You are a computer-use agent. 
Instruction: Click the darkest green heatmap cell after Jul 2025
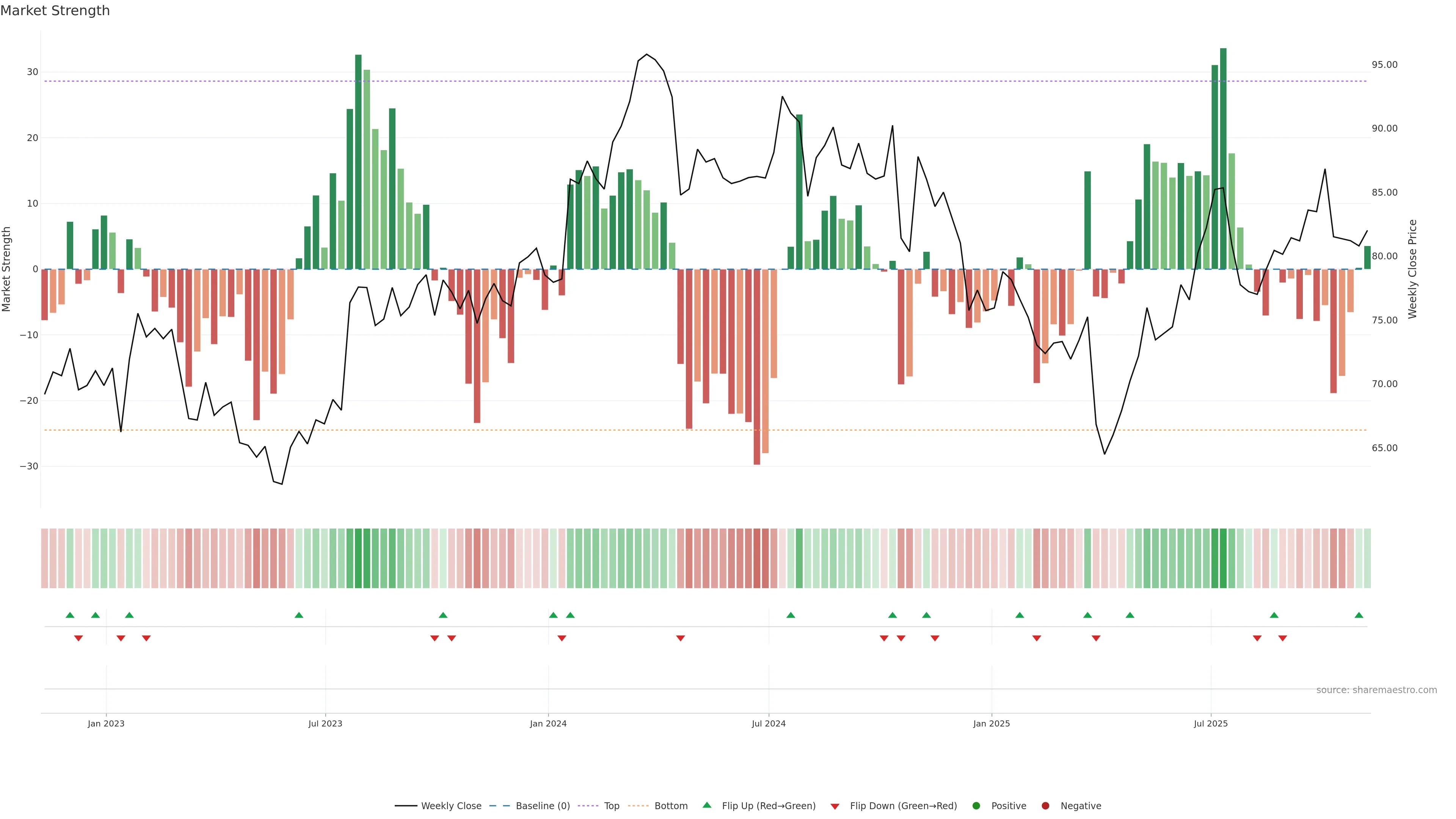[x=1223, y=558]
